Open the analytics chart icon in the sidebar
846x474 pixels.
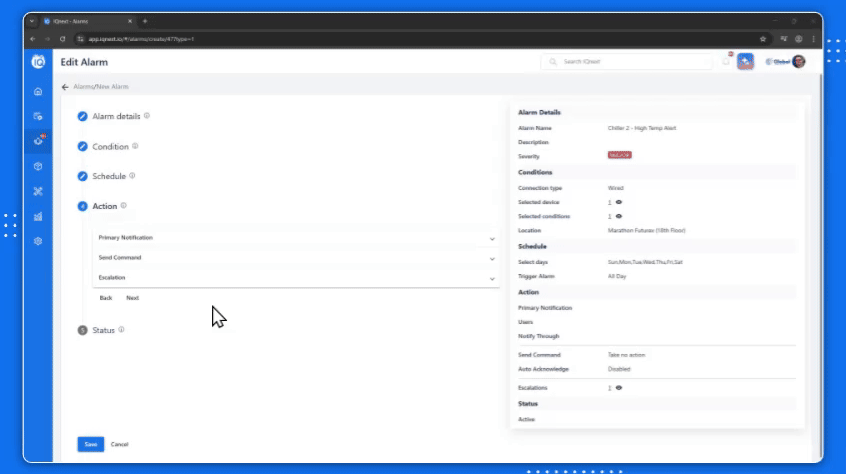click(38, 216)
